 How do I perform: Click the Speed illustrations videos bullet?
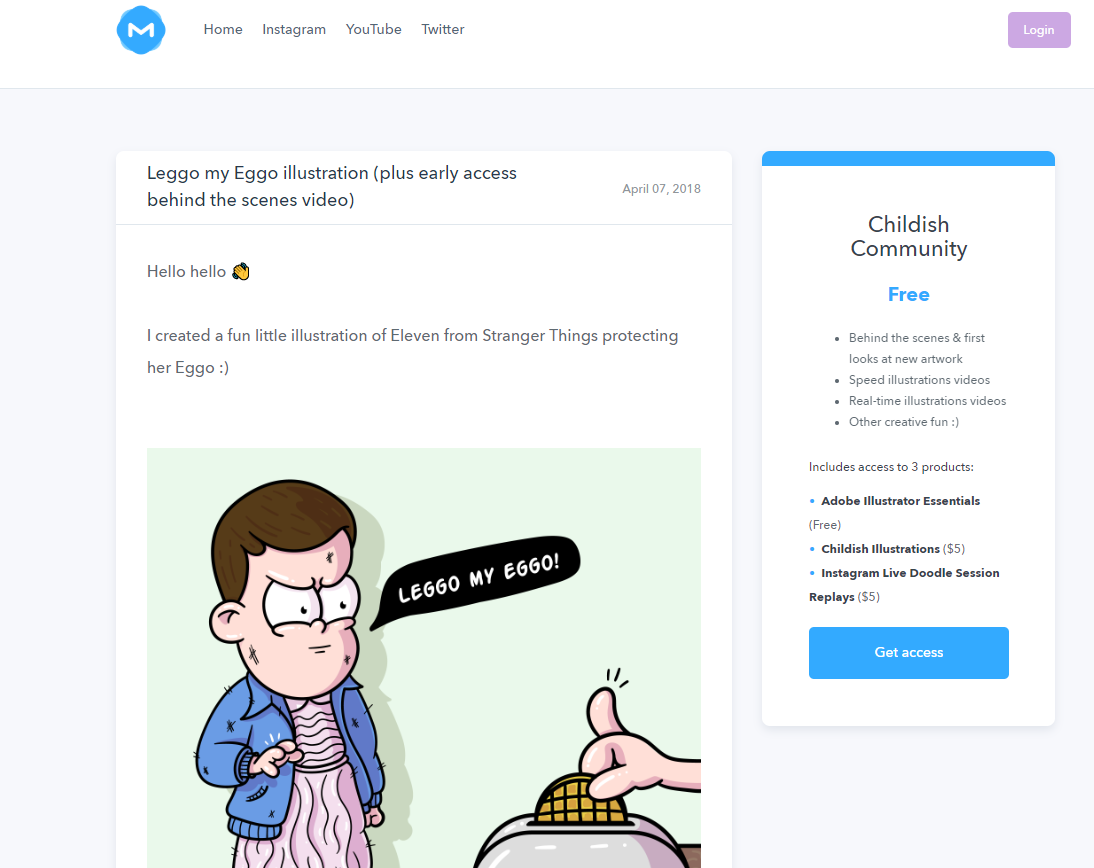[919, 380]
